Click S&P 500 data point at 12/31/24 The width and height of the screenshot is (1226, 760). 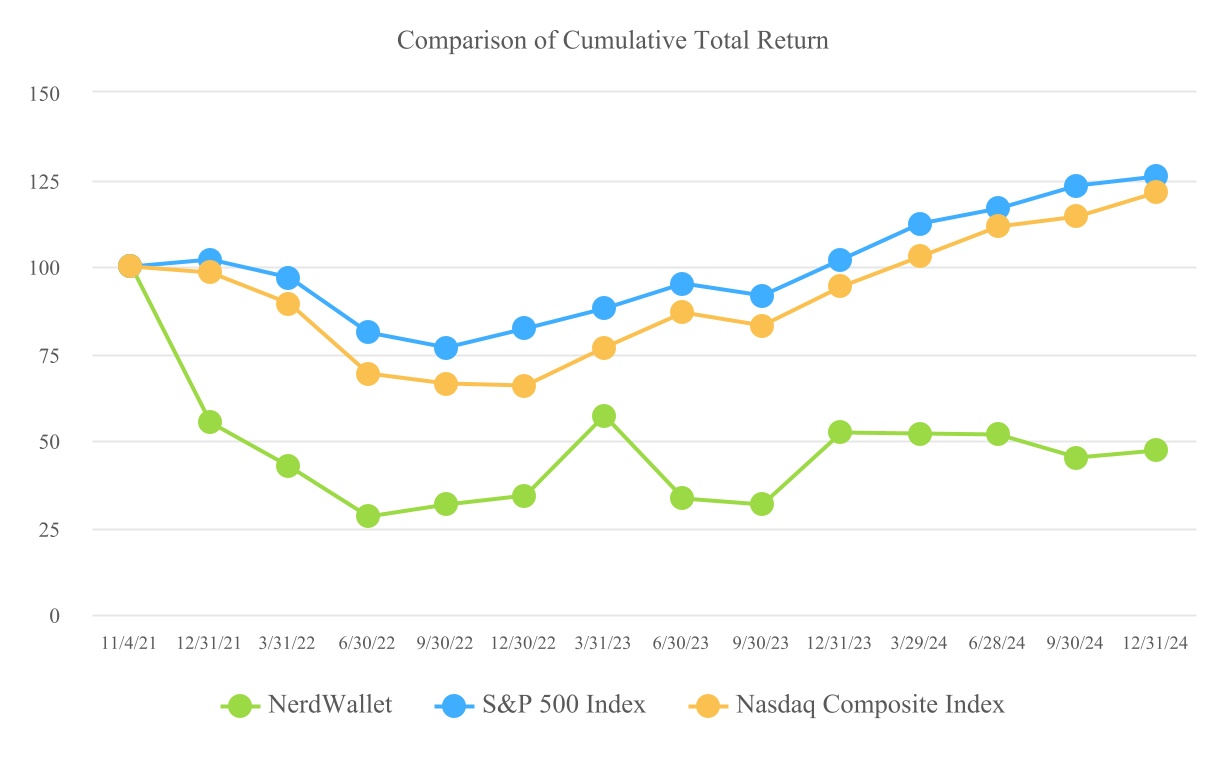point(1155,176)
